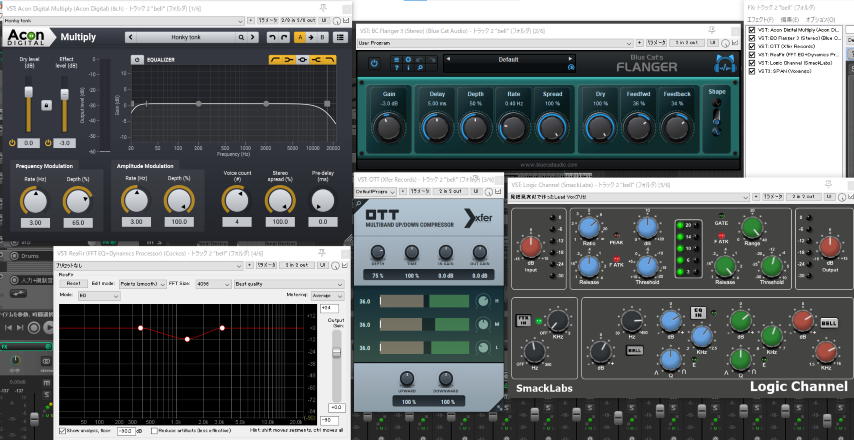Click the Blue Cat headphone cat logo
Viewport: 854px width, 440px height.
(724, 64)
